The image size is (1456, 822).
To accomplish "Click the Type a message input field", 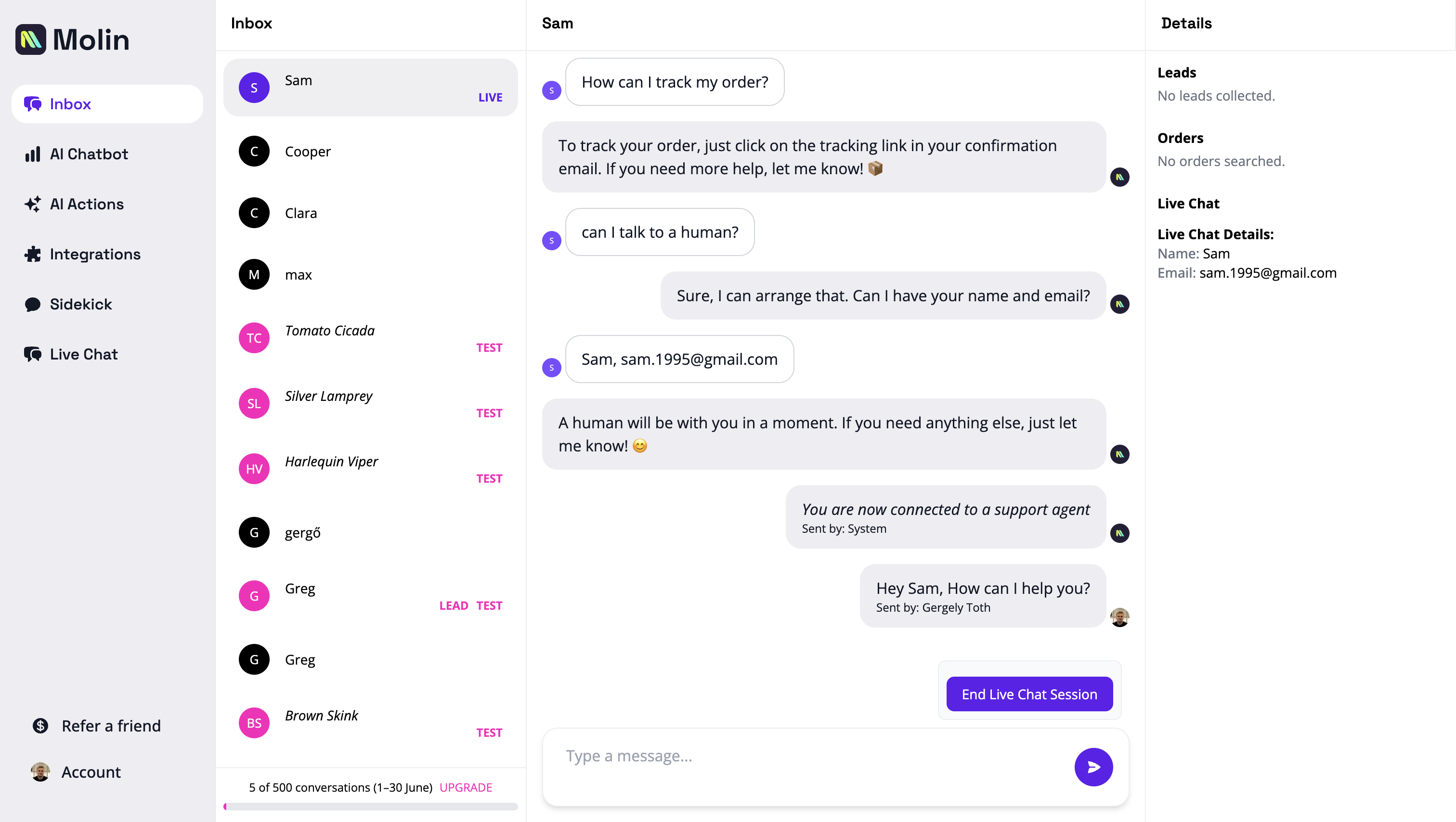I will [x=735, y=756].
